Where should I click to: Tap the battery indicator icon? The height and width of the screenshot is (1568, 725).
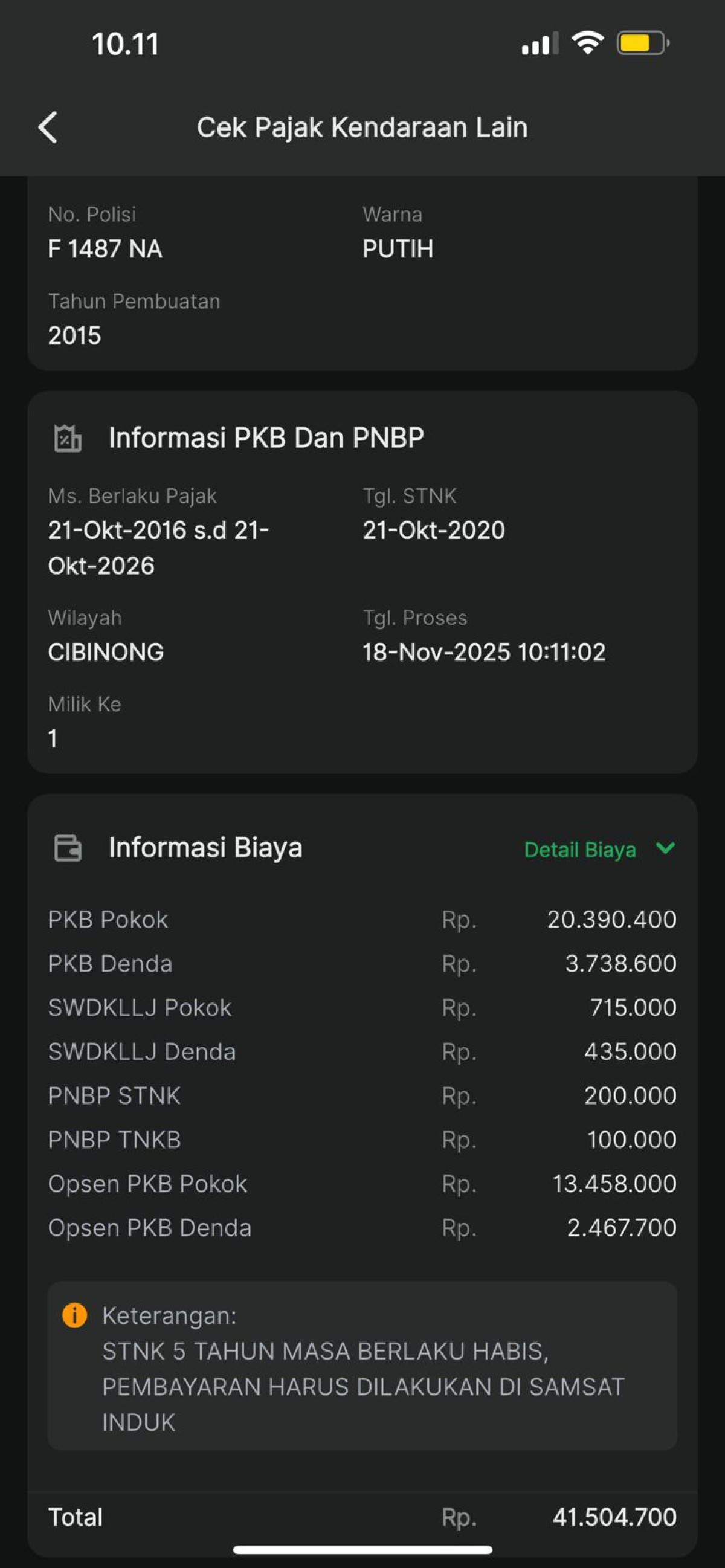(643, 44)
